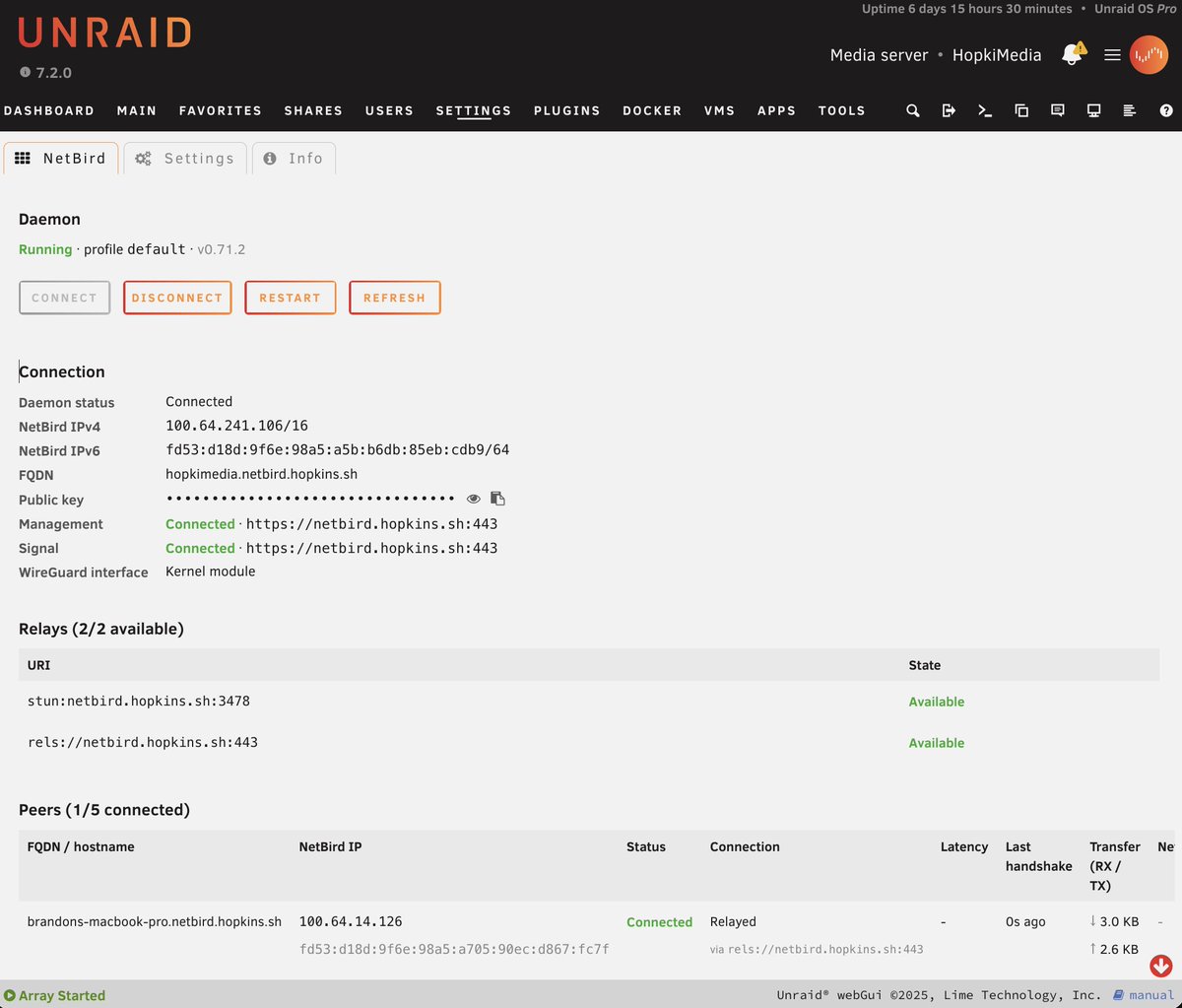Open Users menu item
The height and width of the screenshot is (1008, 1182).
point(389,110)
